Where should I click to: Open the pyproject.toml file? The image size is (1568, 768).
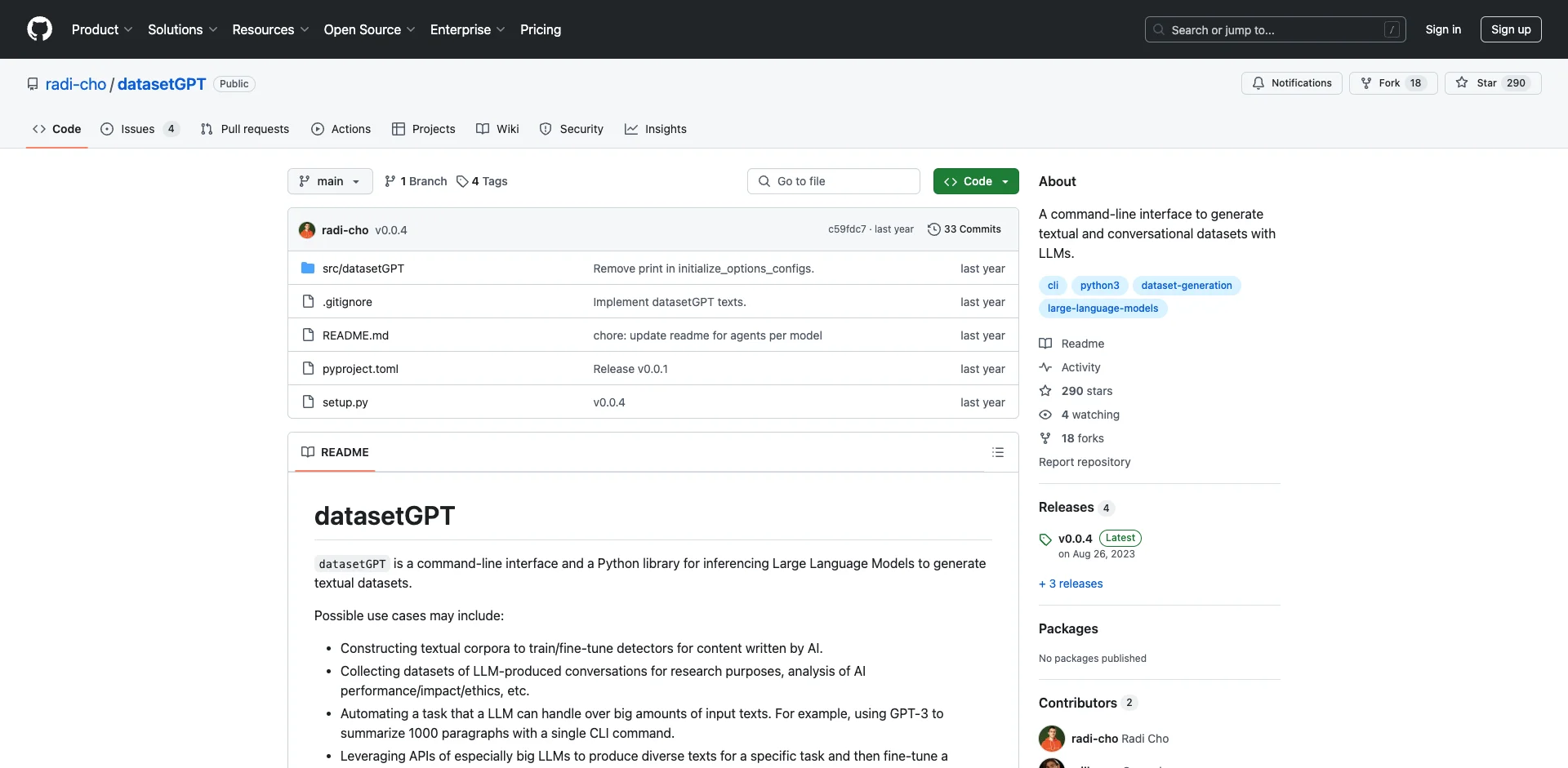(360, 369)
